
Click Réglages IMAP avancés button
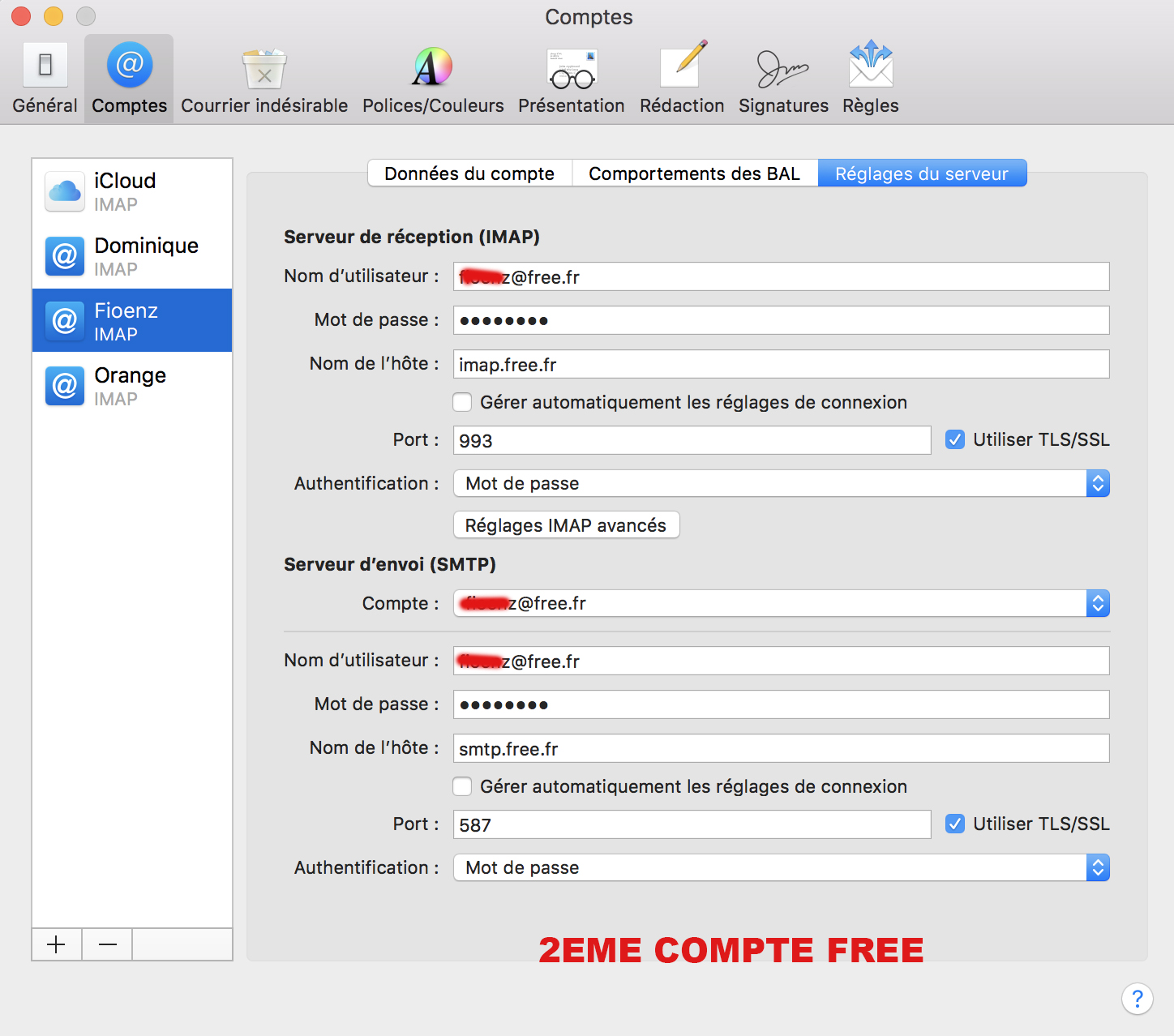coord(566,525)
